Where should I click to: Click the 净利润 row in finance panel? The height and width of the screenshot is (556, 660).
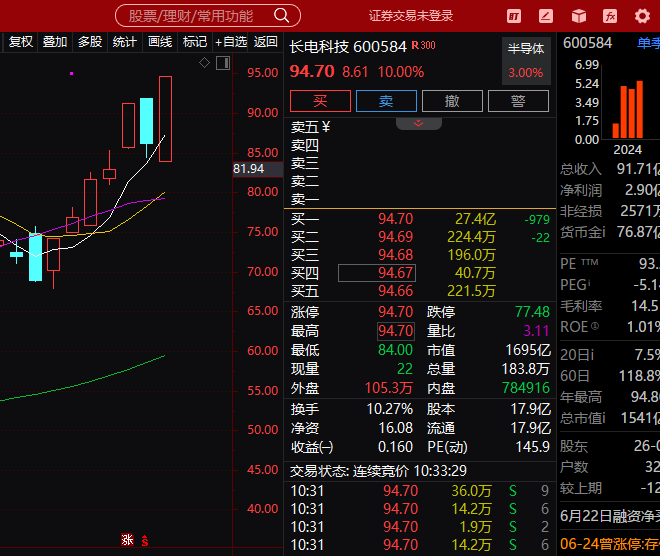click(x=610, y=190)
